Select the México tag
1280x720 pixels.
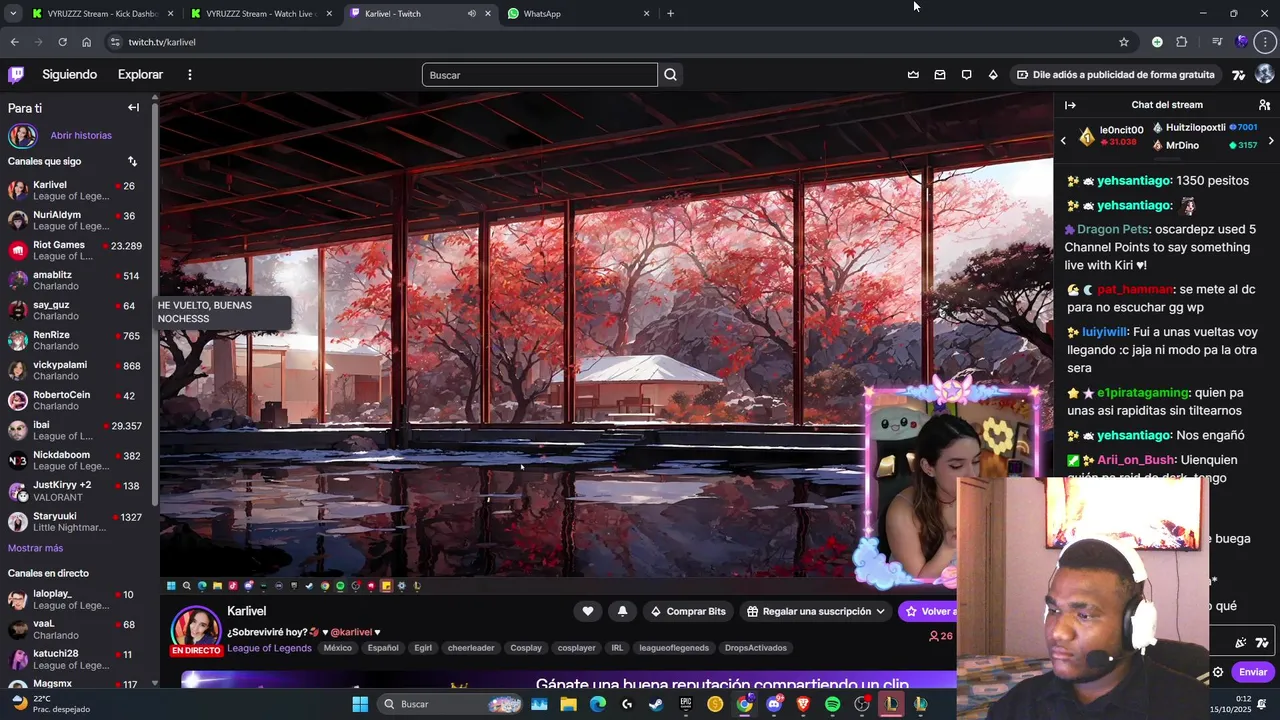tap(337, 648)
